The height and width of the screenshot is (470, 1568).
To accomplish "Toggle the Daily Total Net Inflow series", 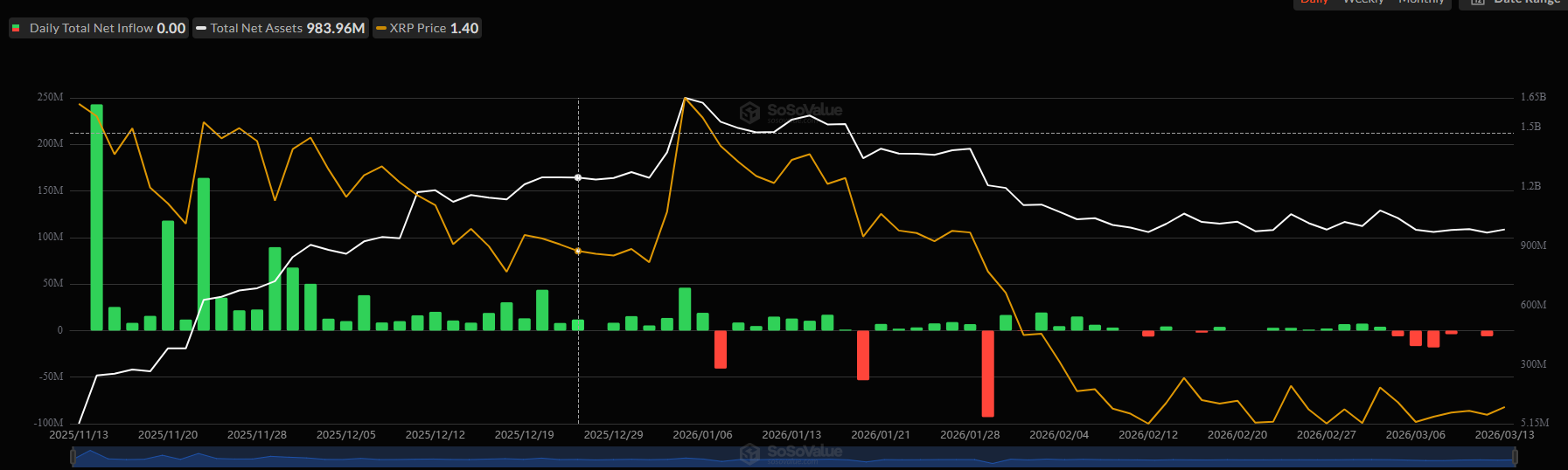I will point(99,28).
